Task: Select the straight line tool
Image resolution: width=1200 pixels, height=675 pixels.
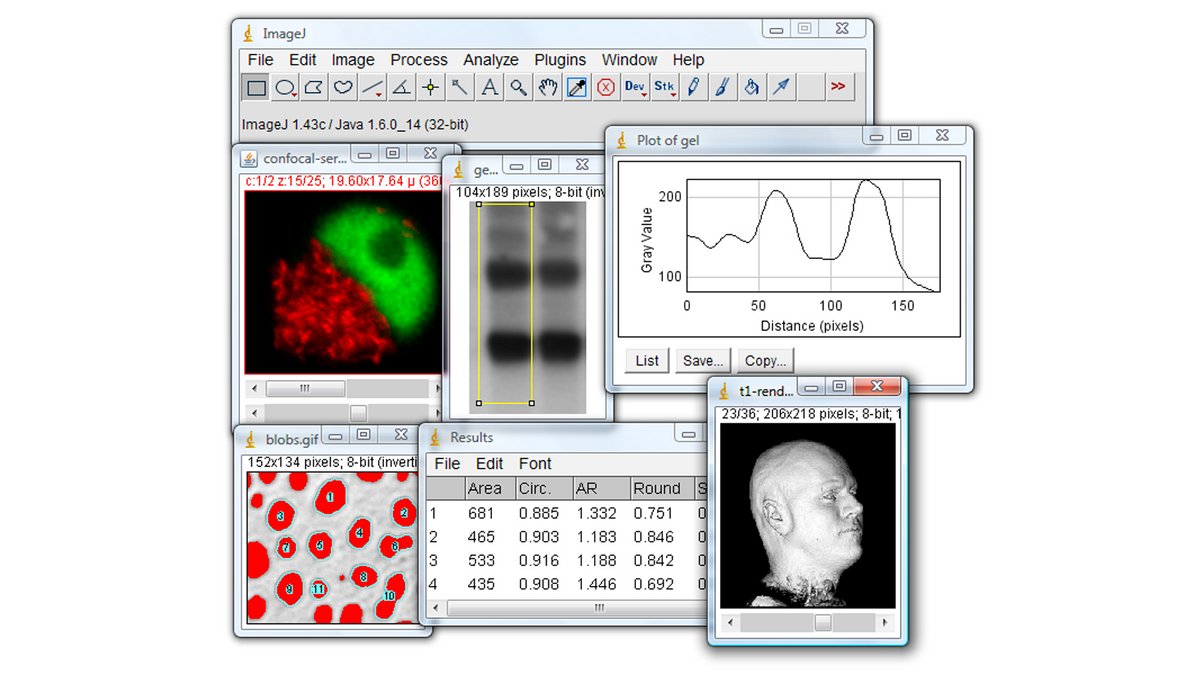Action: [x=372, y=88]
